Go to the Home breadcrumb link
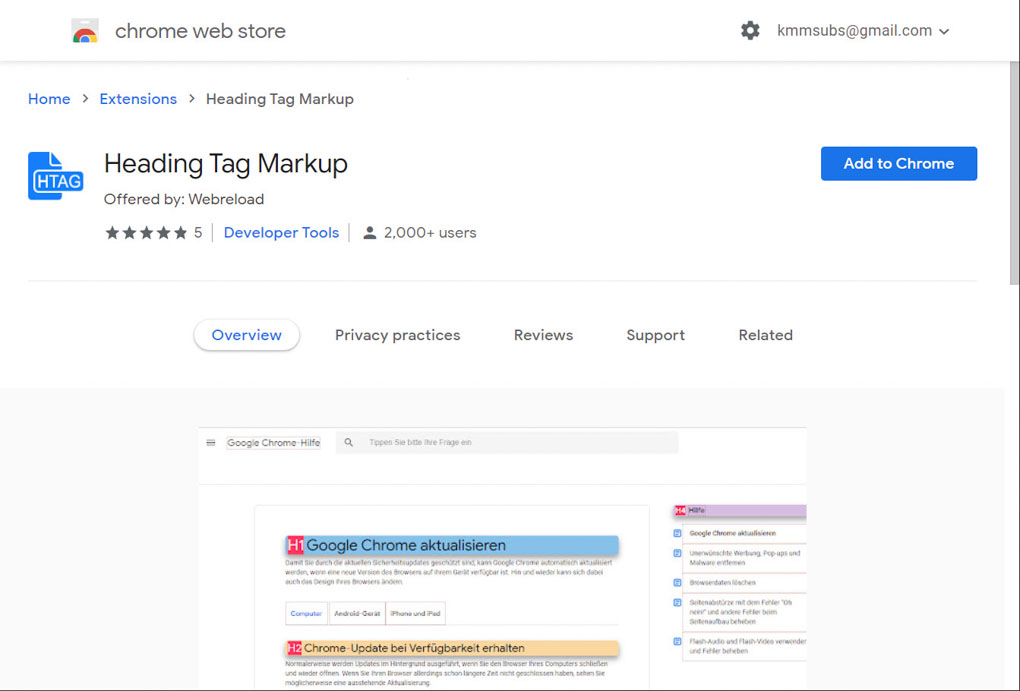Screen dimensions: 1020x691 click(x=49, y=99)
